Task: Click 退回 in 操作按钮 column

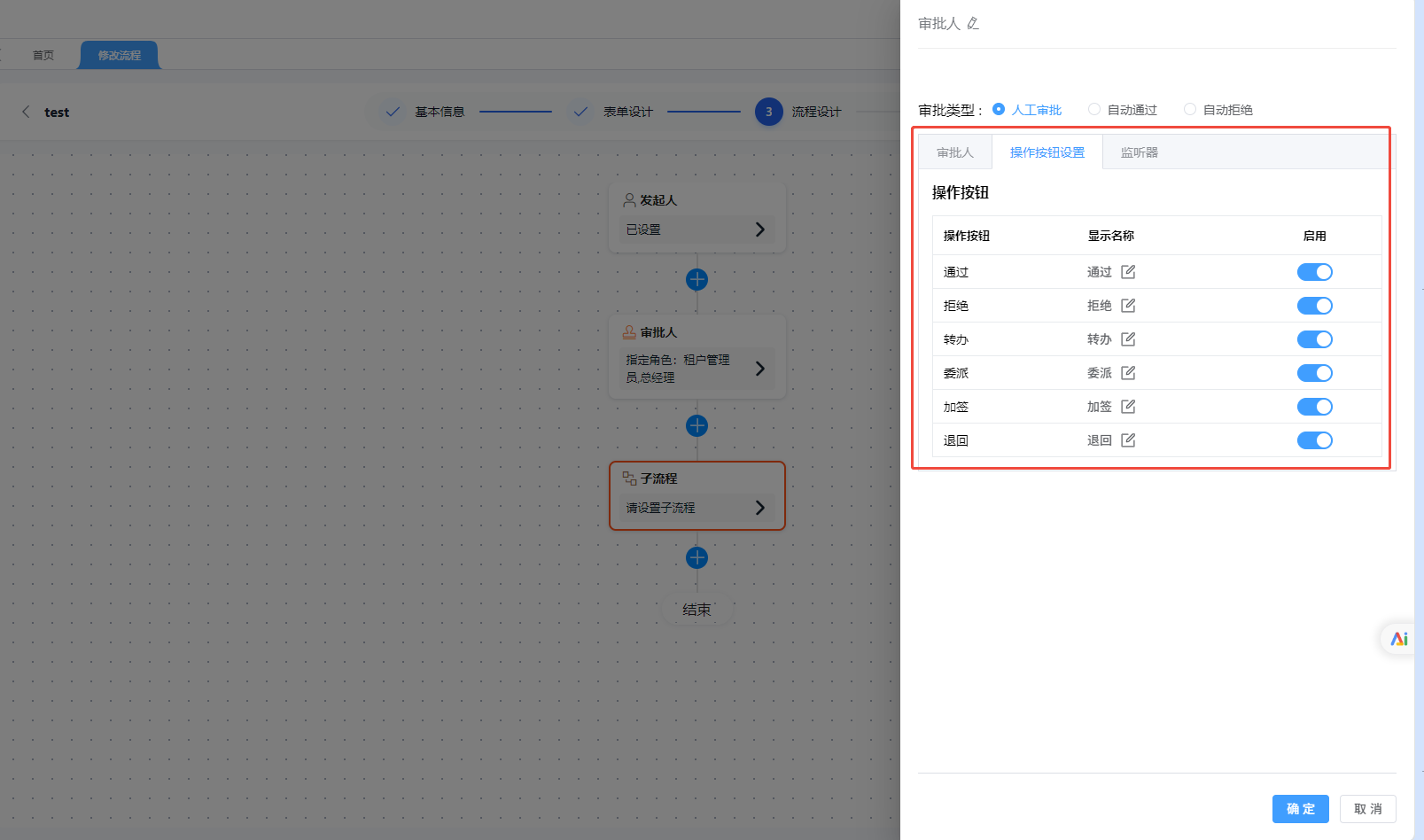Action: click(956, 440)
